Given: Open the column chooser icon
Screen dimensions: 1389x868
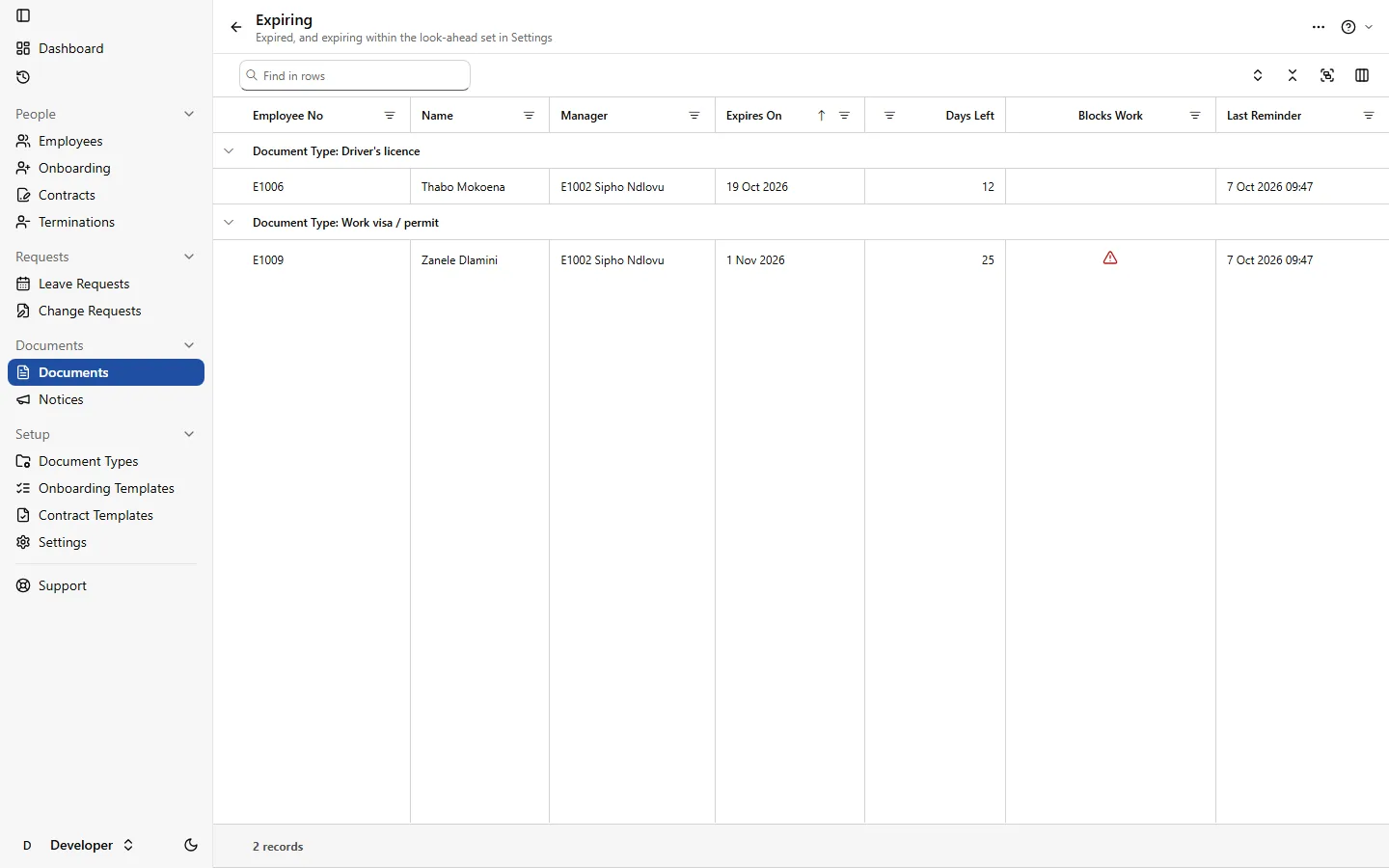Looking at the screenshot, I should pos(1362,75).
